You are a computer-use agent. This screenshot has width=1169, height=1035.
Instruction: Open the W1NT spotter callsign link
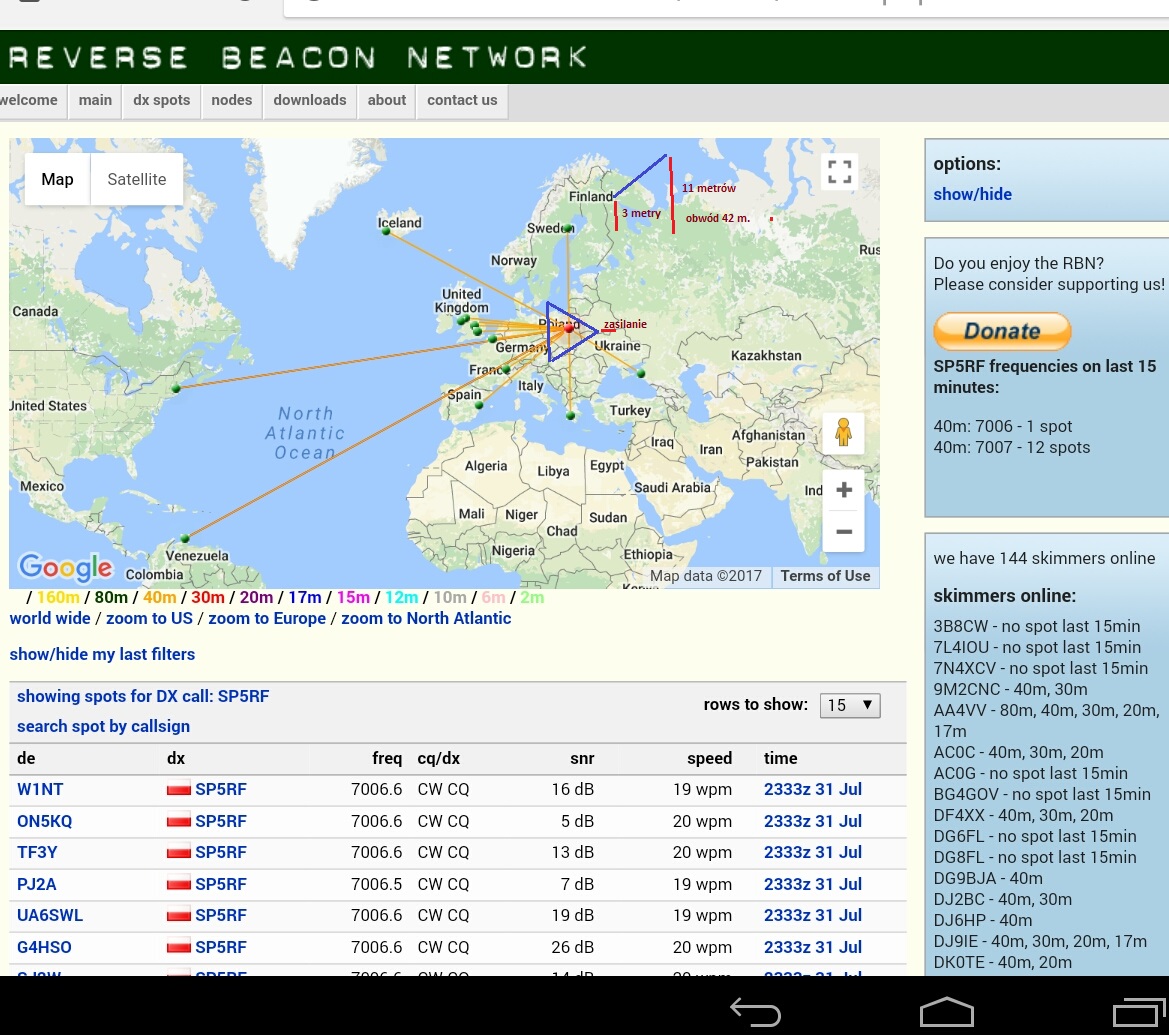40,790
